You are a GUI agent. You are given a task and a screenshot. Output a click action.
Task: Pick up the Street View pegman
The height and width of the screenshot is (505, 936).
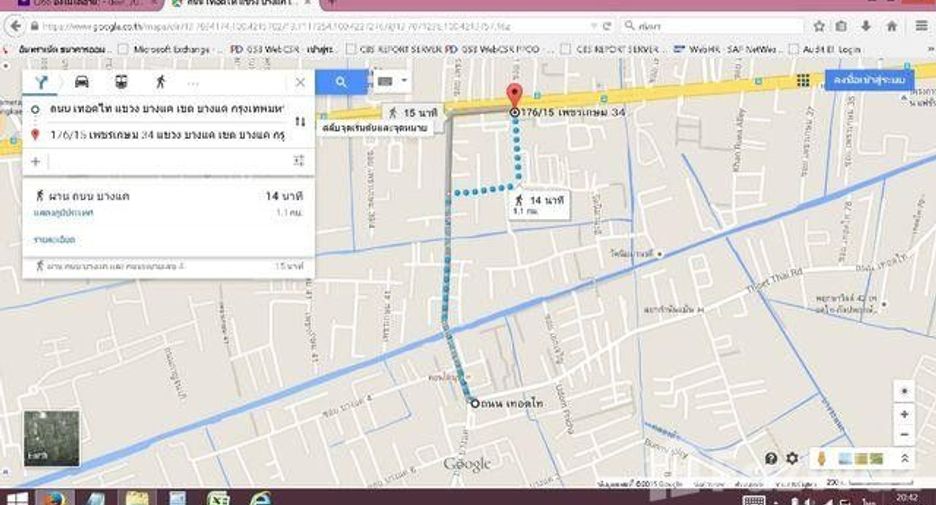coord(821,458)
